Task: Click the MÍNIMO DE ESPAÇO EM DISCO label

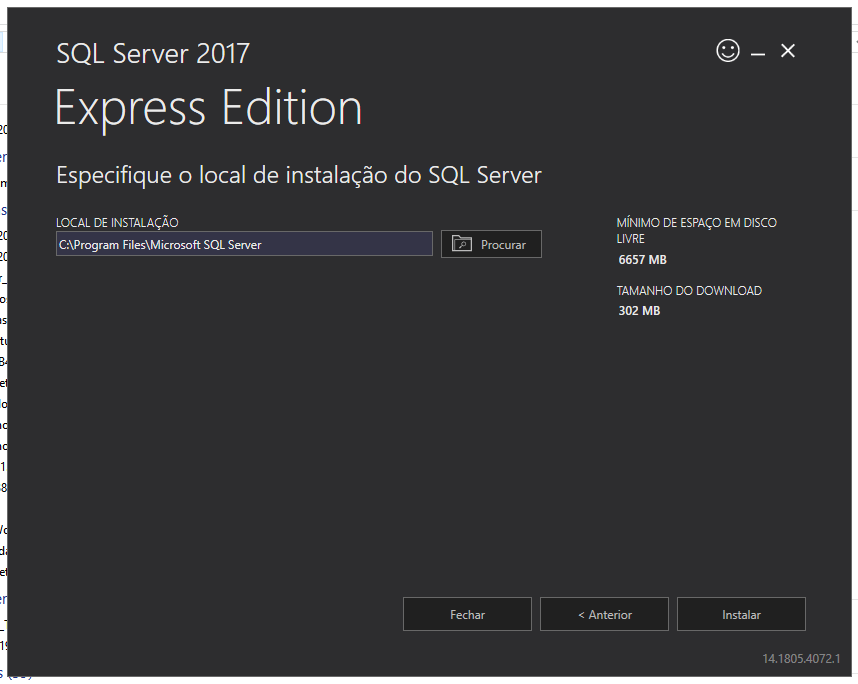Action: point(696,223)
